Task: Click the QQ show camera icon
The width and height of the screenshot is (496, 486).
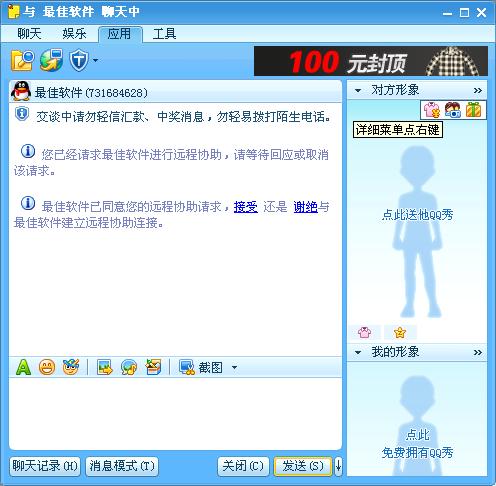Action: (x=453, y=110)
